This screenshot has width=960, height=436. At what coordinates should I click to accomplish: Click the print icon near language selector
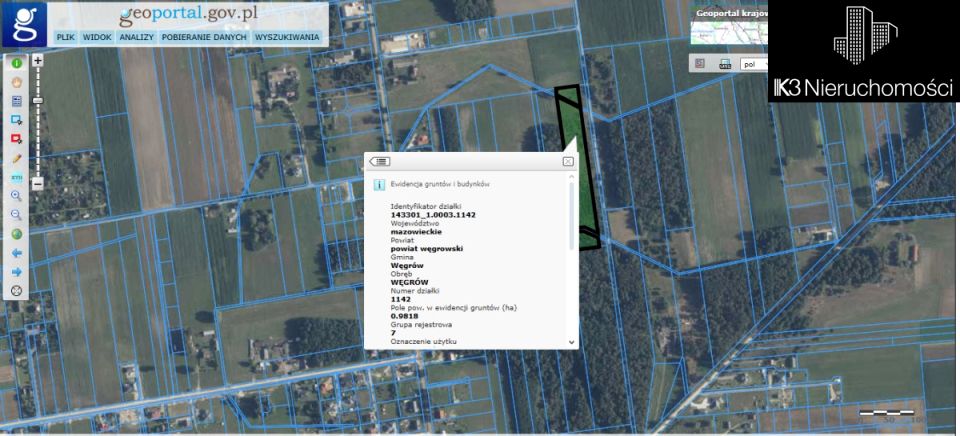pos(723,63)
